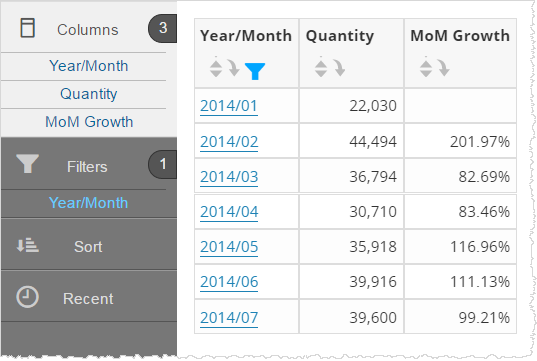Open the Sort section

coord(88,247)
